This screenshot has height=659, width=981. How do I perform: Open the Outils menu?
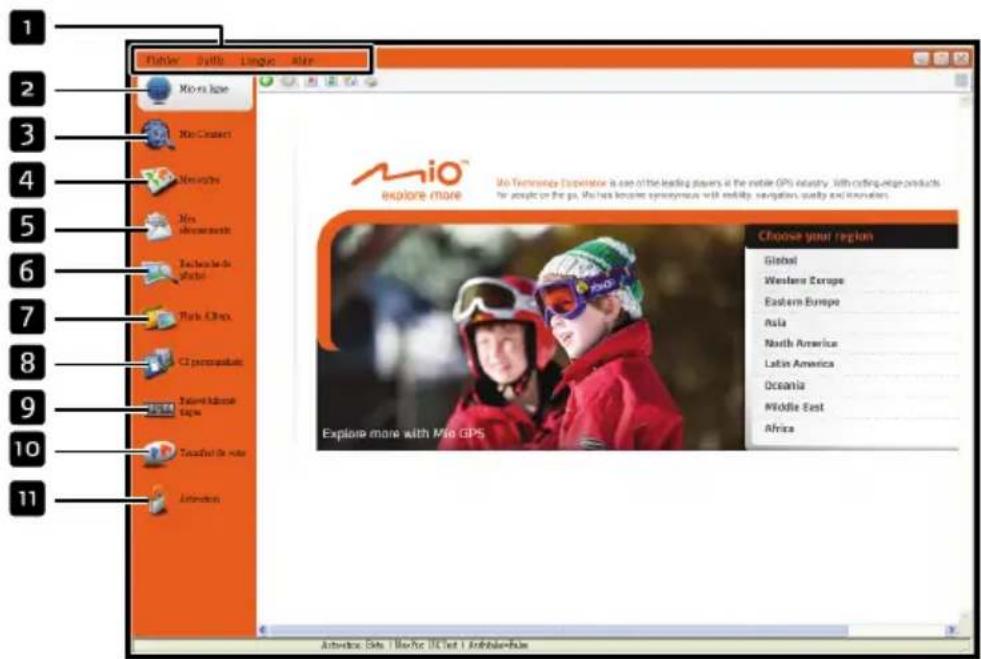point(210,61)
